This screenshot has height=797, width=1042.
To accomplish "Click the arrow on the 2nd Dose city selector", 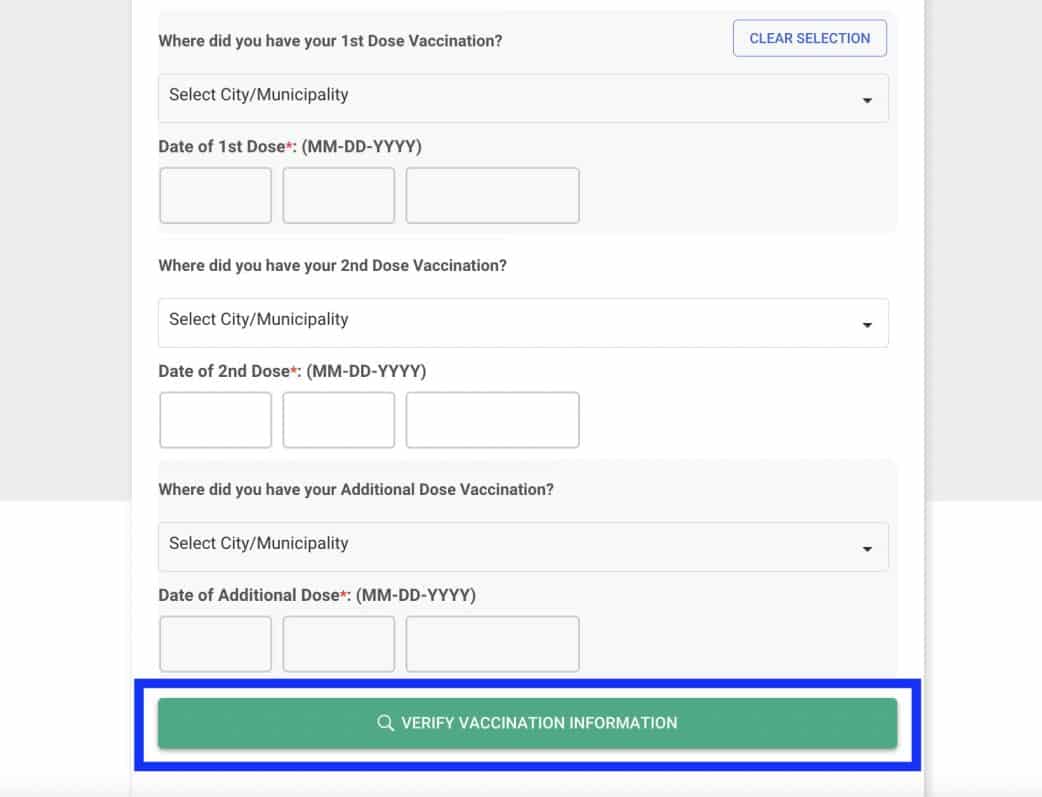I will coord(867,325).
